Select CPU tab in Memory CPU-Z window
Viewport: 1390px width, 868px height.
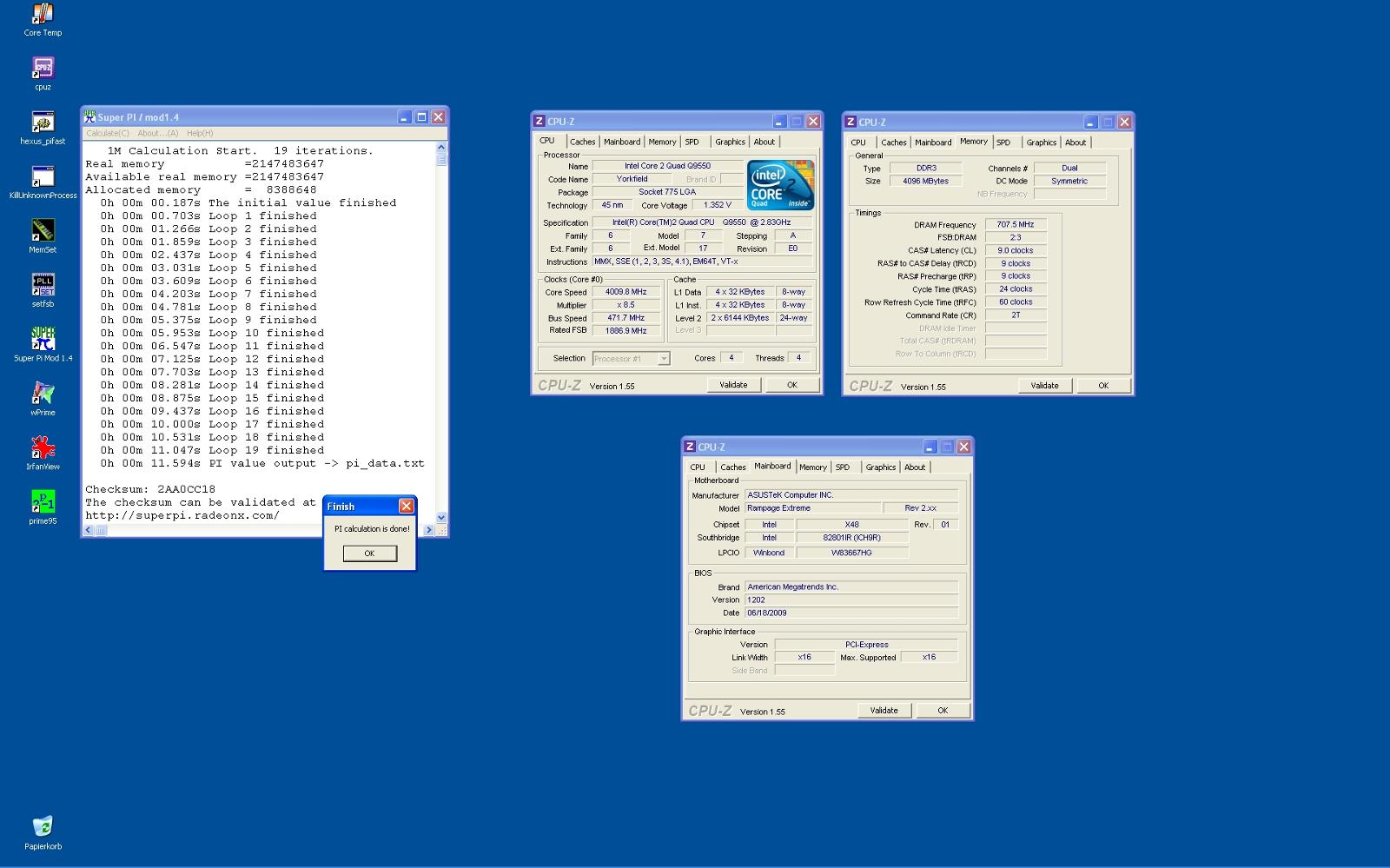[x=858, y=142]
